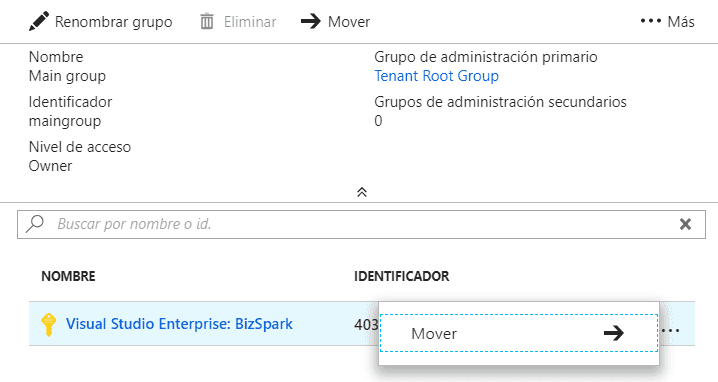Open the Tenant Root Group link
The width and height of the screenshot is (718, 382).
[x=436, y=76]
